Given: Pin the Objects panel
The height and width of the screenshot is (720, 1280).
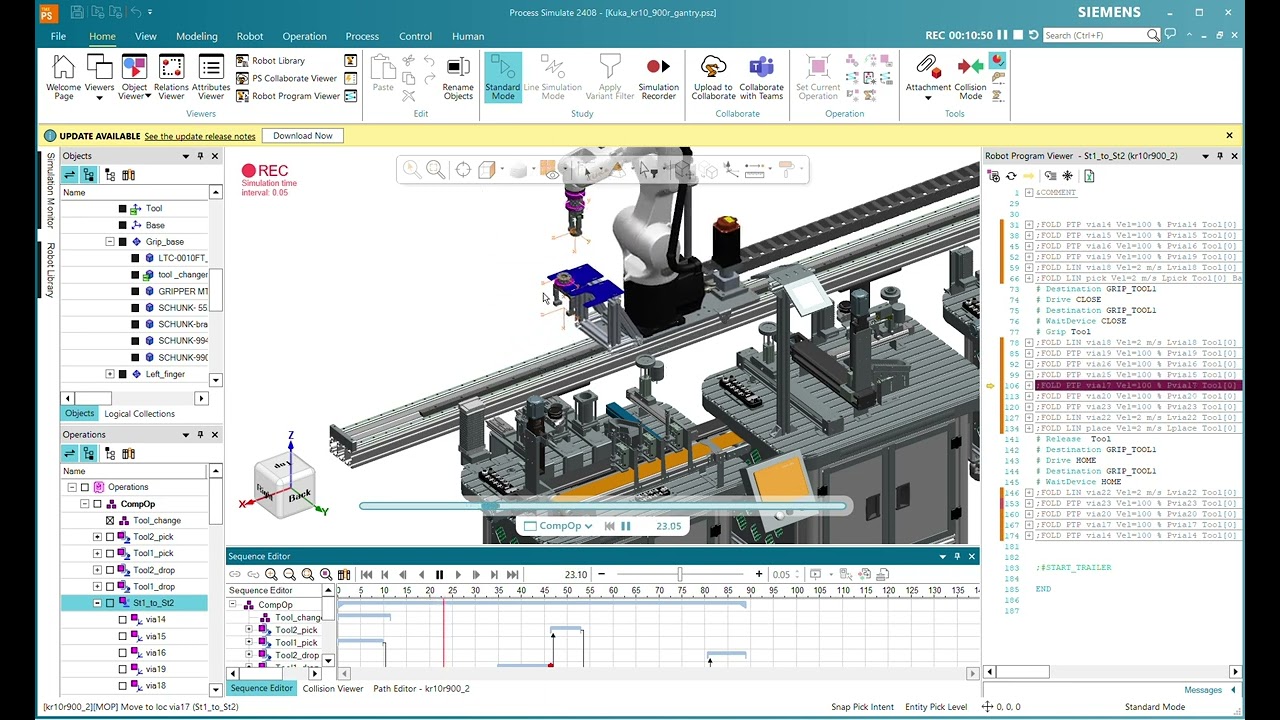Looking at the screenshot, I should [200, 156].
